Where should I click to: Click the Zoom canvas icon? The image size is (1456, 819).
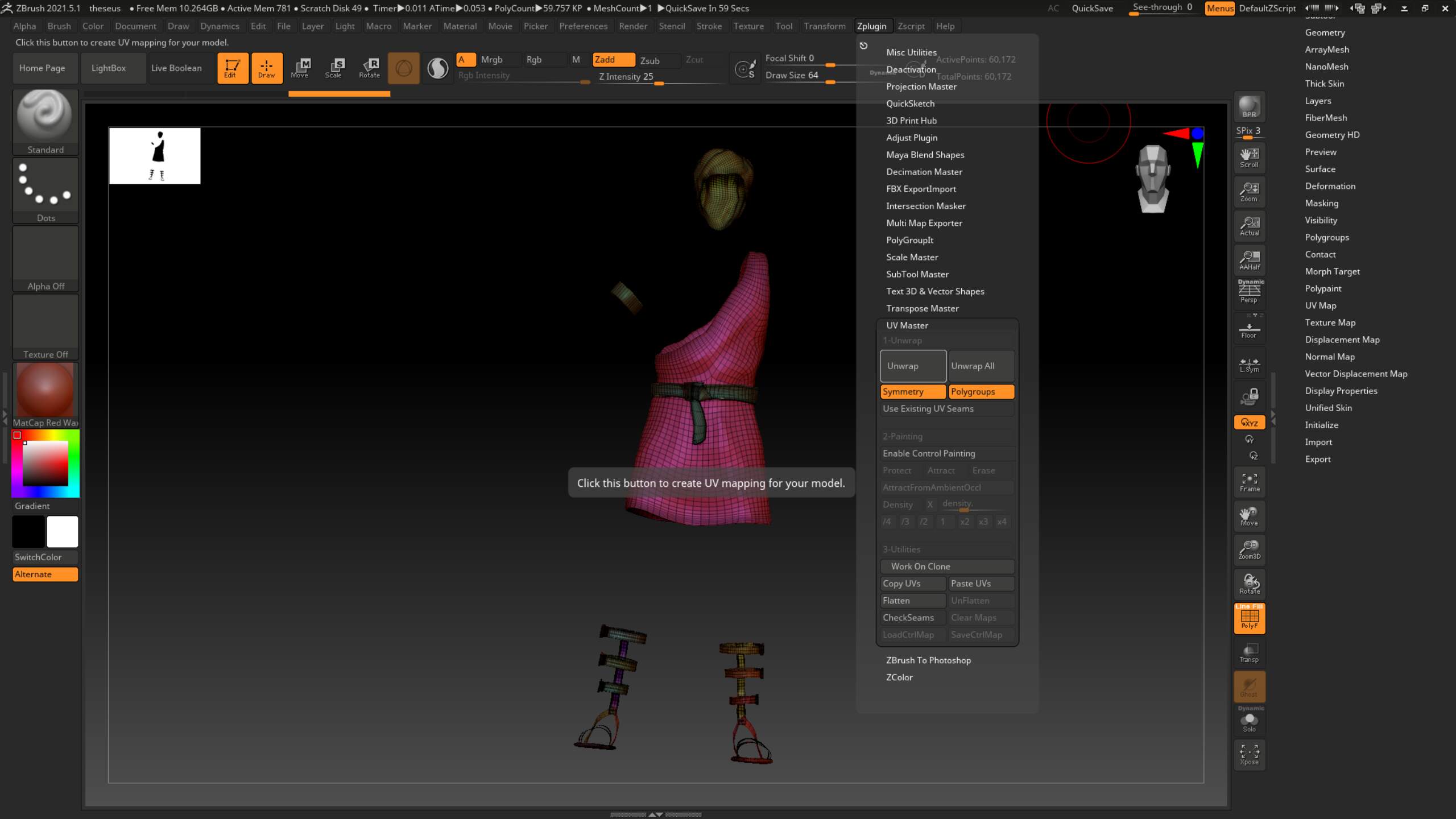[1250, 192]
